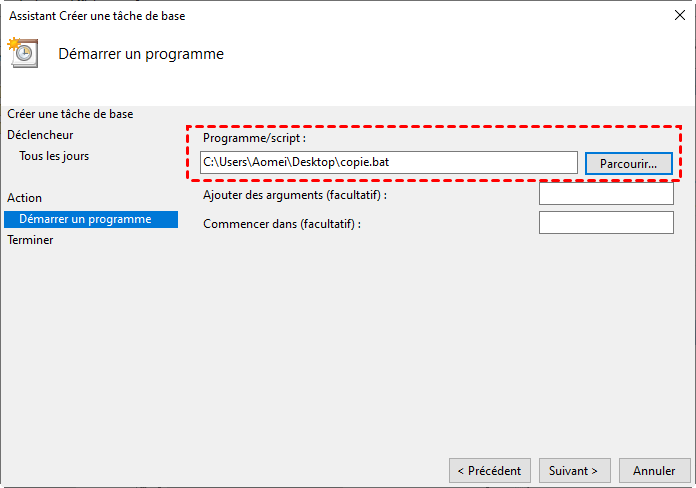Click the Programme/script path field
696x488 pixels.
click(x=388, y=162)
